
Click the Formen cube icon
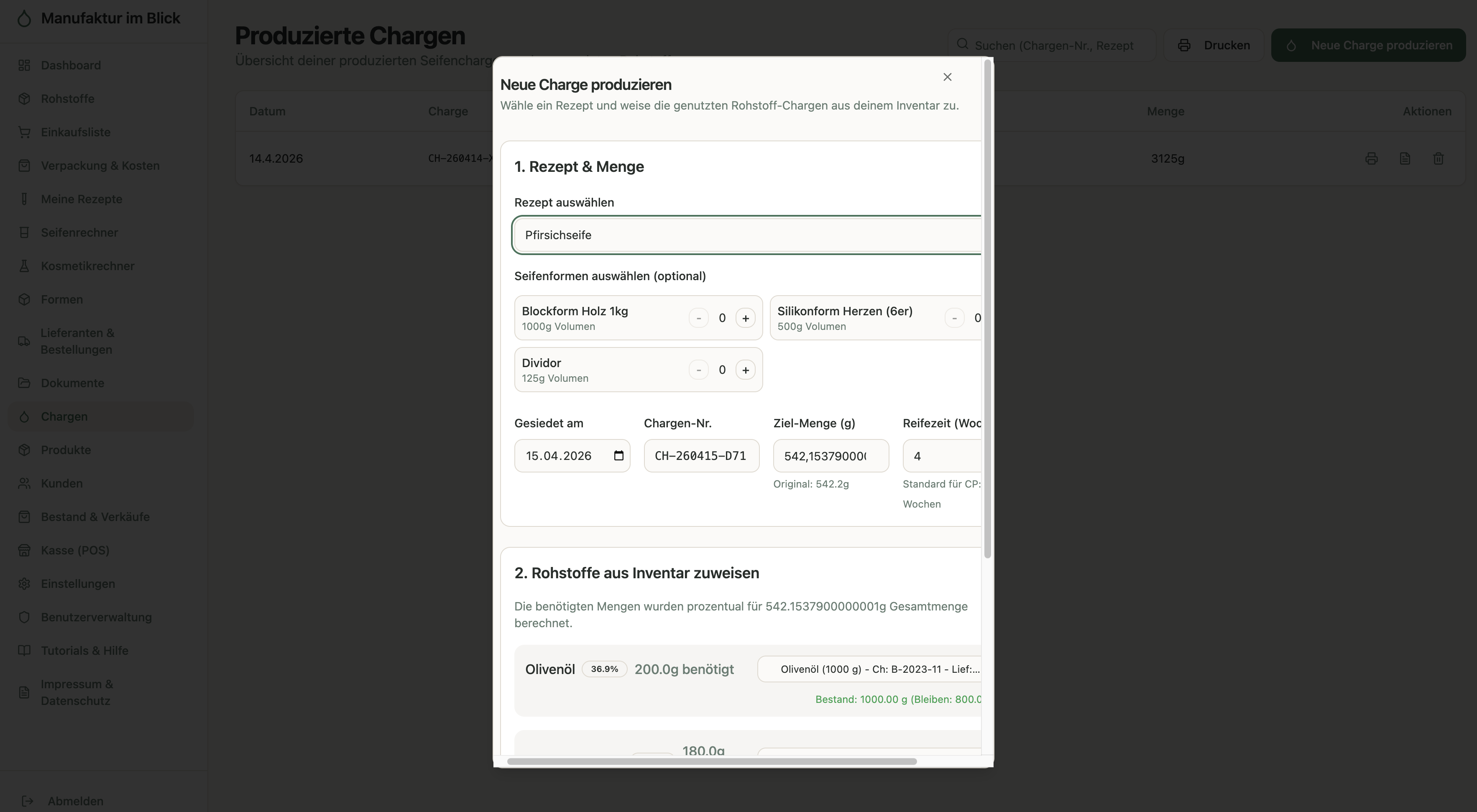point(24,299)
